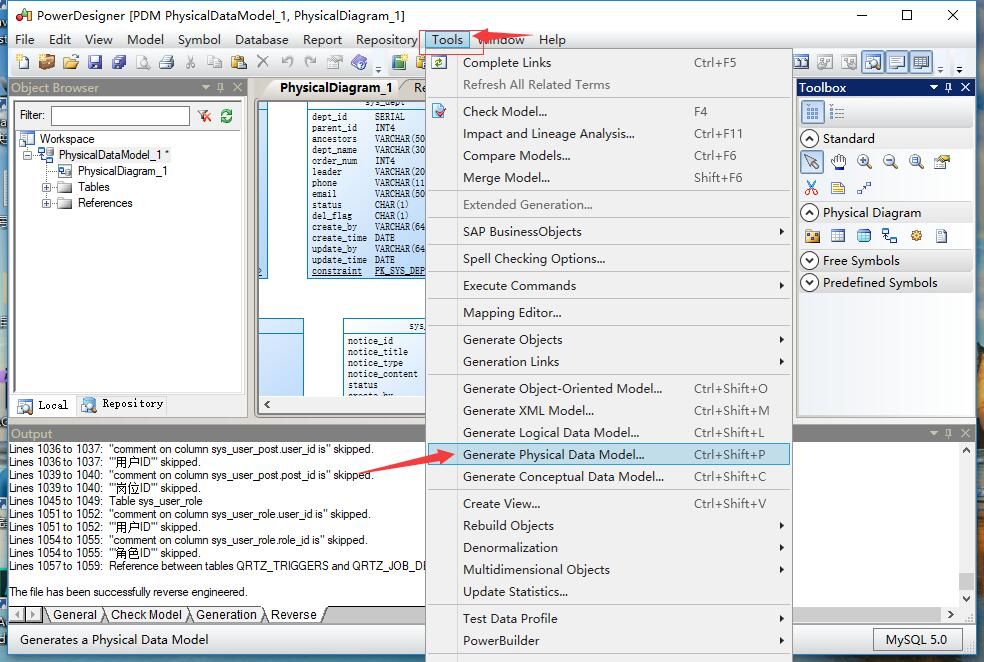The image size is (984, 662).
Task: Select the File tool in Physical Diagram
Action: [x=941, y=236]
